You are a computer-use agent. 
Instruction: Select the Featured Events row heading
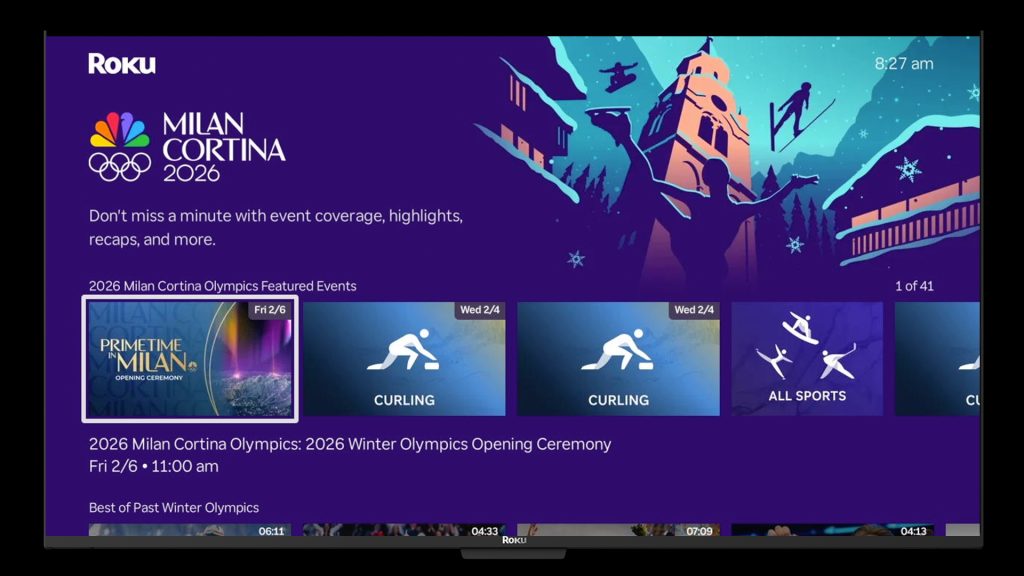pos(222,286)
